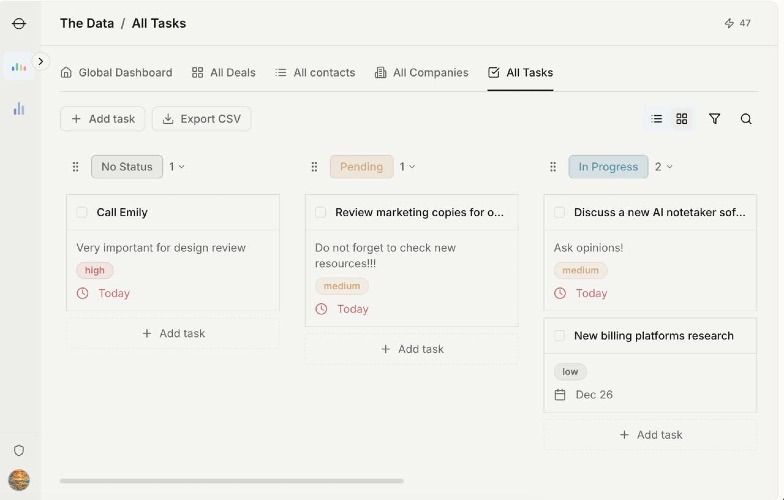This screenshot has height=500, width=784.
Task: Click the high priority tag on Call Emily
Action: point(94,270)
